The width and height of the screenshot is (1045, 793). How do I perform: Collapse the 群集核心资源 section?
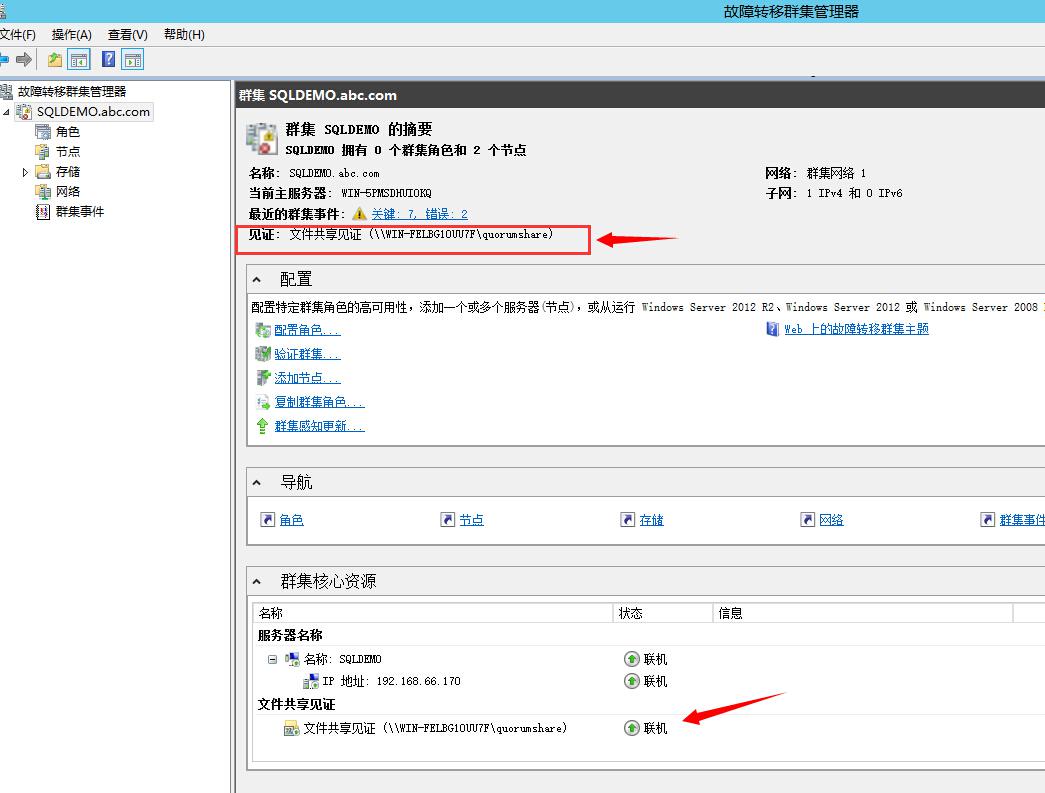[x=257, y=582]
